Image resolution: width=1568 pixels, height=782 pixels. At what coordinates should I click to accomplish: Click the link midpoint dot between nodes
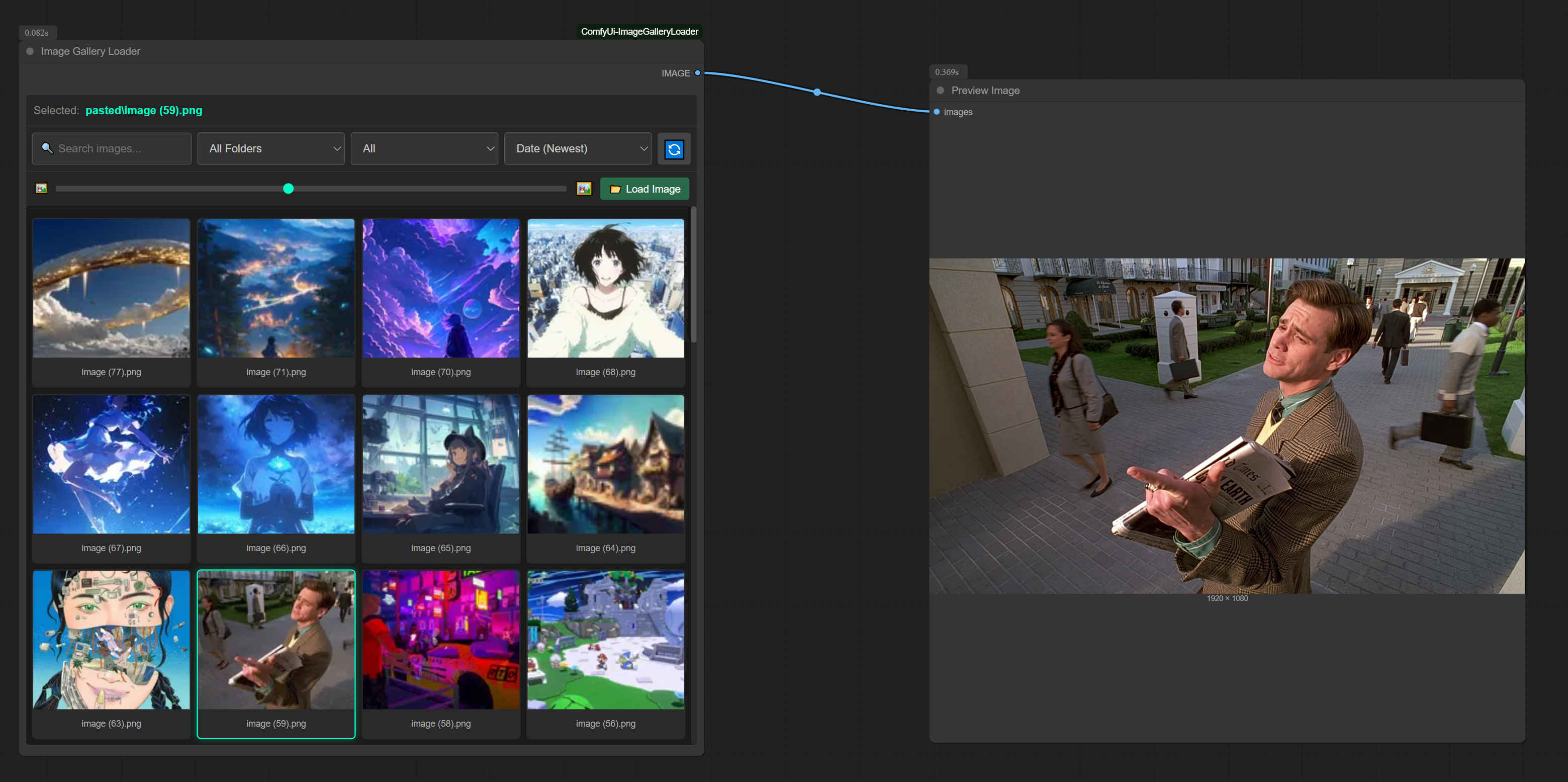[x=817, y=93]
